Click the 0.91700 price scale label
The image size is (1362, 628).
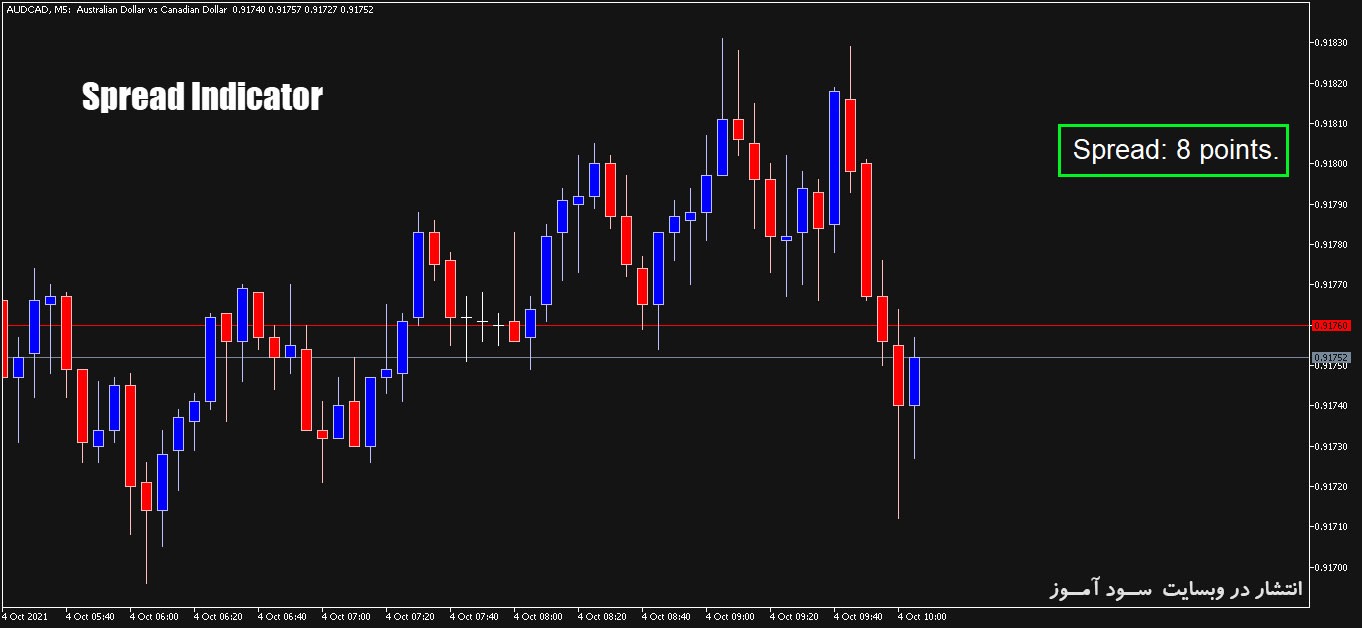(1333, 567)
